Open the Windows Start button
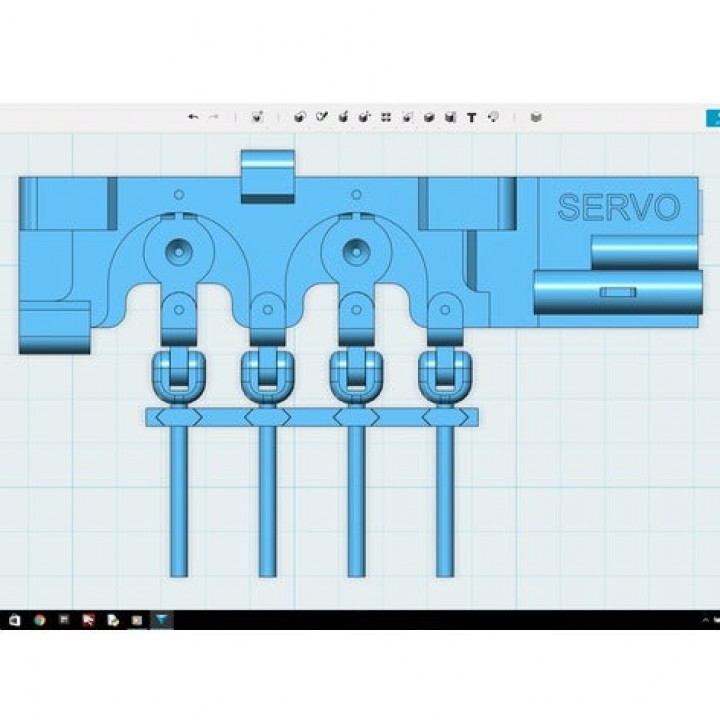The image size is (720, 720). [14, 620]
